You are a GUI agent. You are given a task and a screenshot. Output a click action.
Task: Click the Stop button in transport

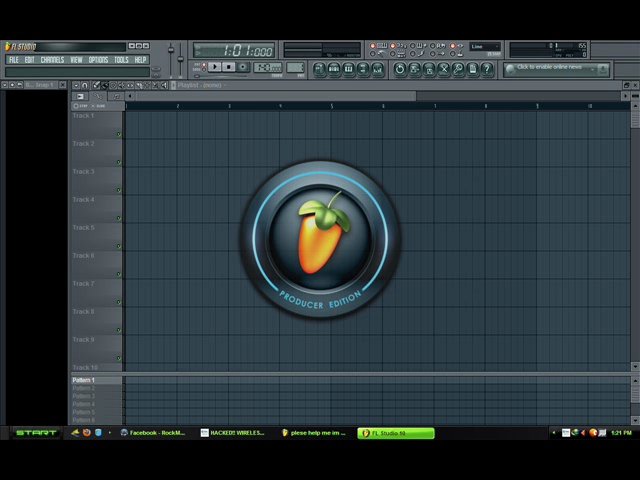click(x=229, y=67)
